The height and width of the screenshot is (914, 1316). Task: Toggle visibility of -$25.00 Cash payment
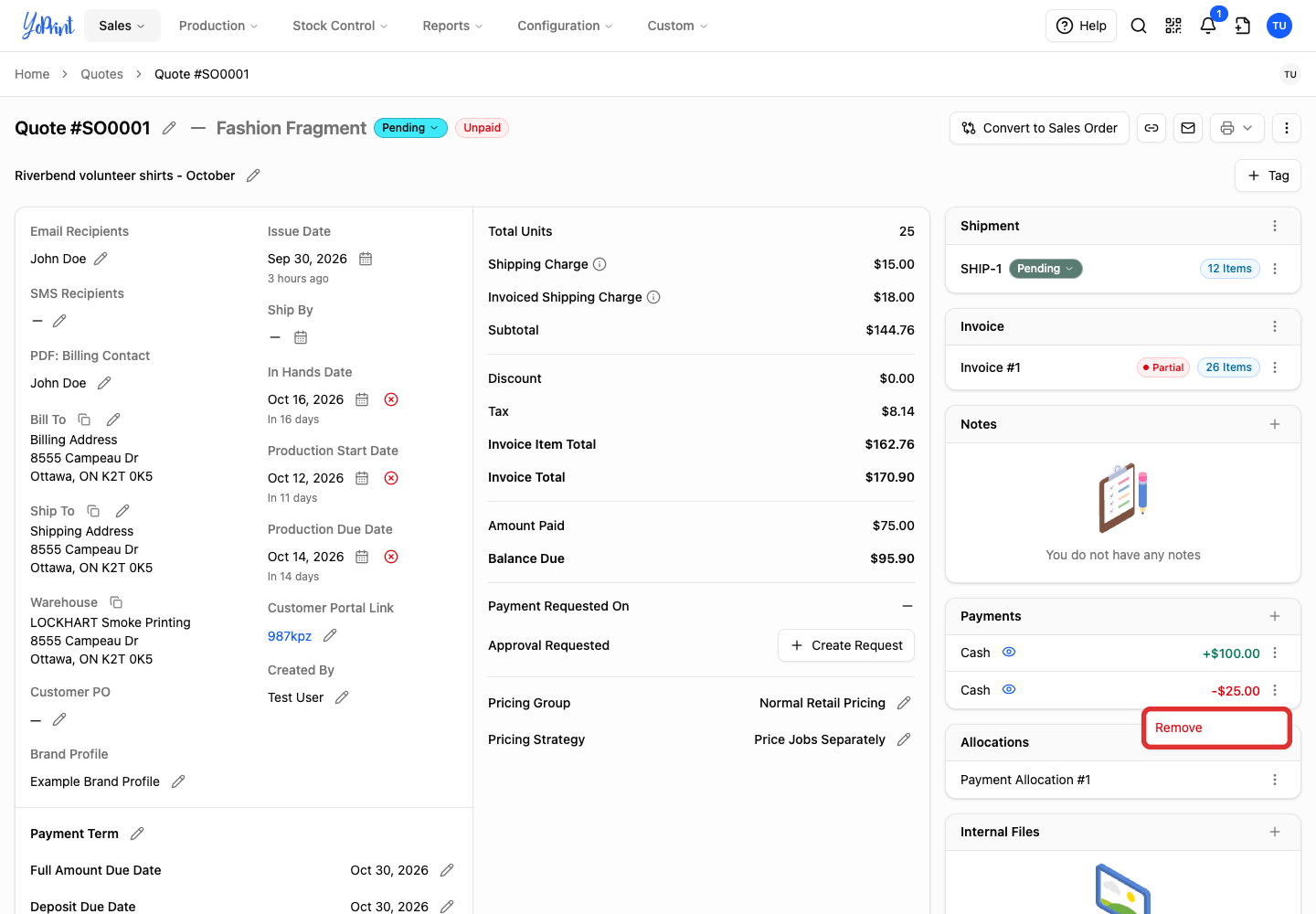point(1009,690)
